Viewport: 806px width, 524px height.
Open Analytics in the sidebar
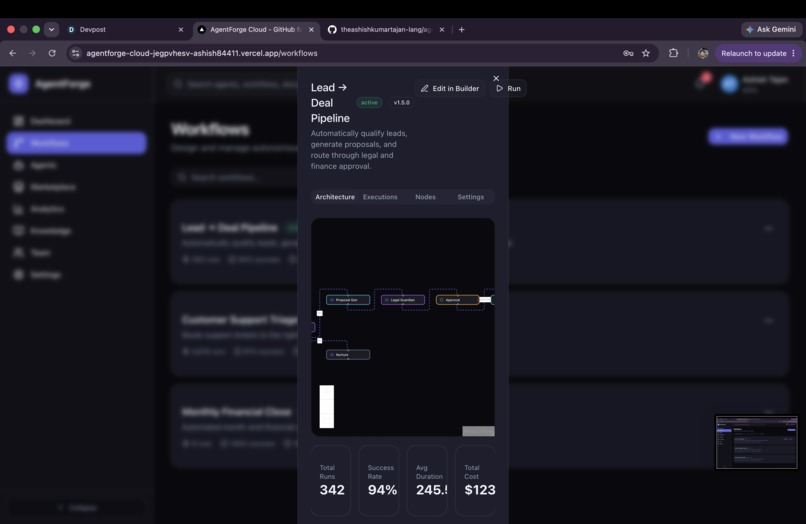pos(76,209)
